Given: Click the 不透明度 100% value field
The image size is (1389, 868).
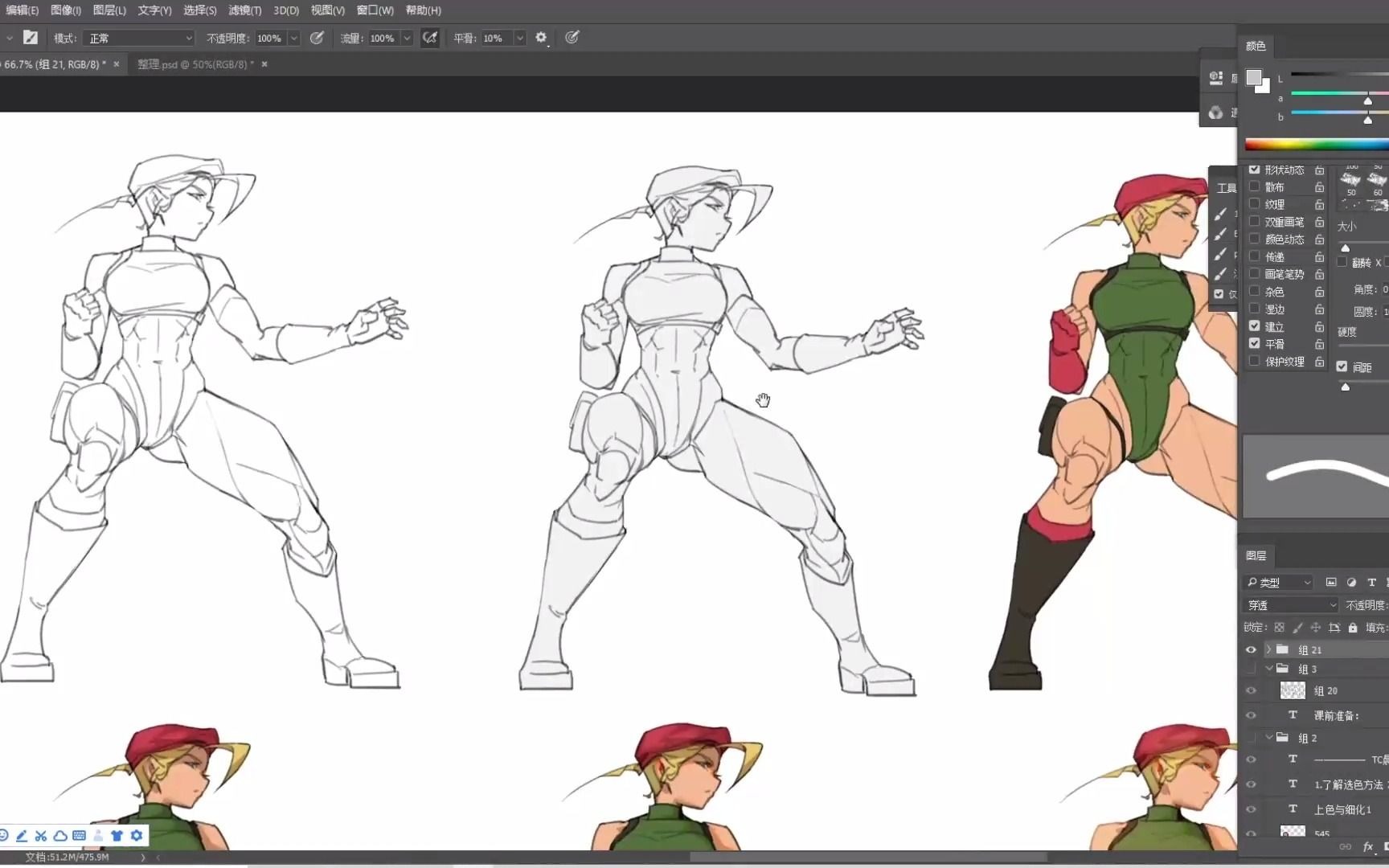Looking at the screenshot, I should click(x=270, y=38).
